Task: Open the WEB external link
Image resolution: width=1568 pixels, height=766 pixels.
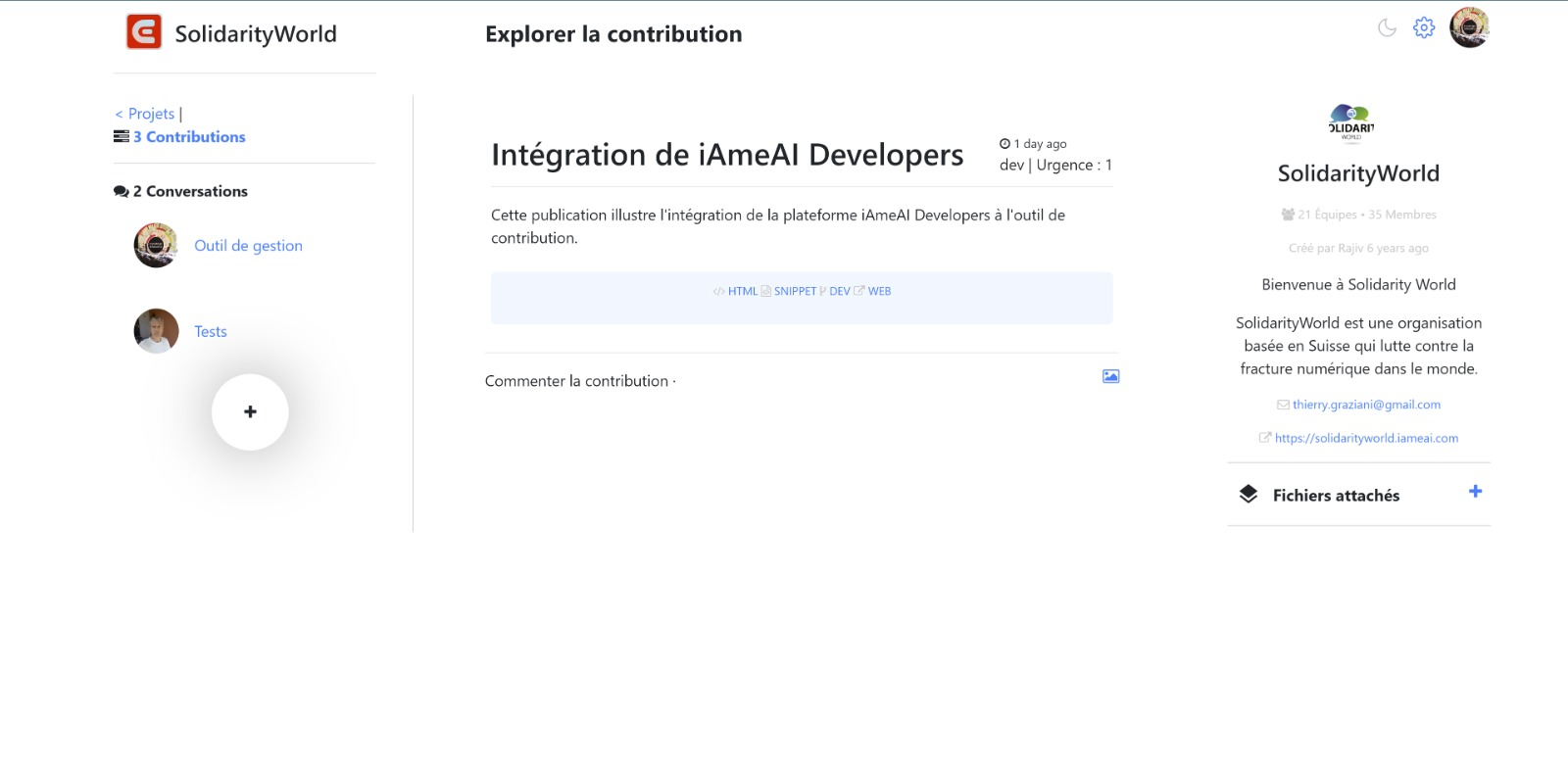Action: click(879, 291)
